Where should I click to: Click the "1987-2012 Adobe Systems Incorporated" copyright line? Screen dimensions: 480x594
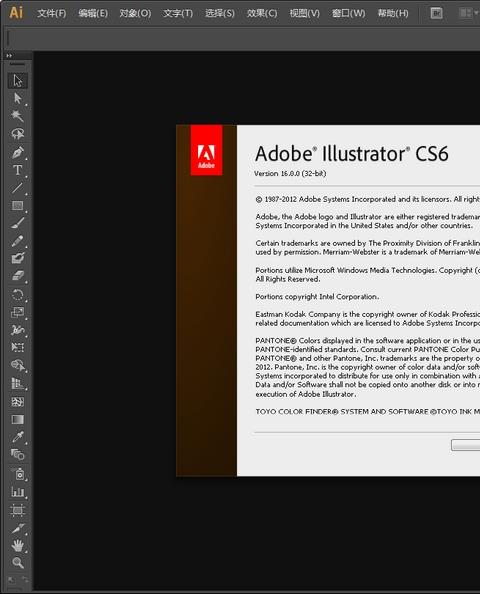367,199
